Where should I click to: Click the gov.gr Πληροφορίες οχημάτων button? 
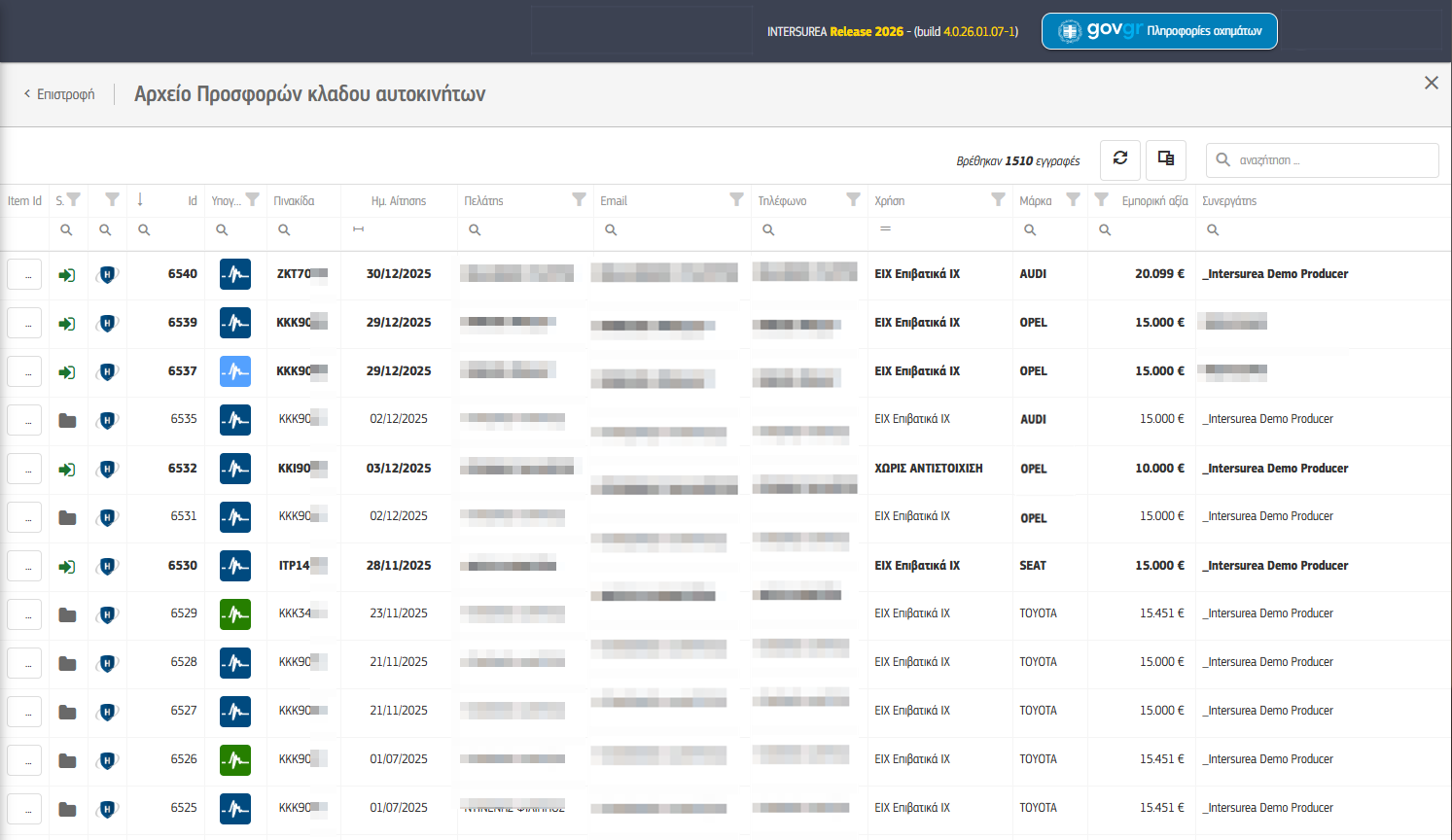coord(1159,31)
